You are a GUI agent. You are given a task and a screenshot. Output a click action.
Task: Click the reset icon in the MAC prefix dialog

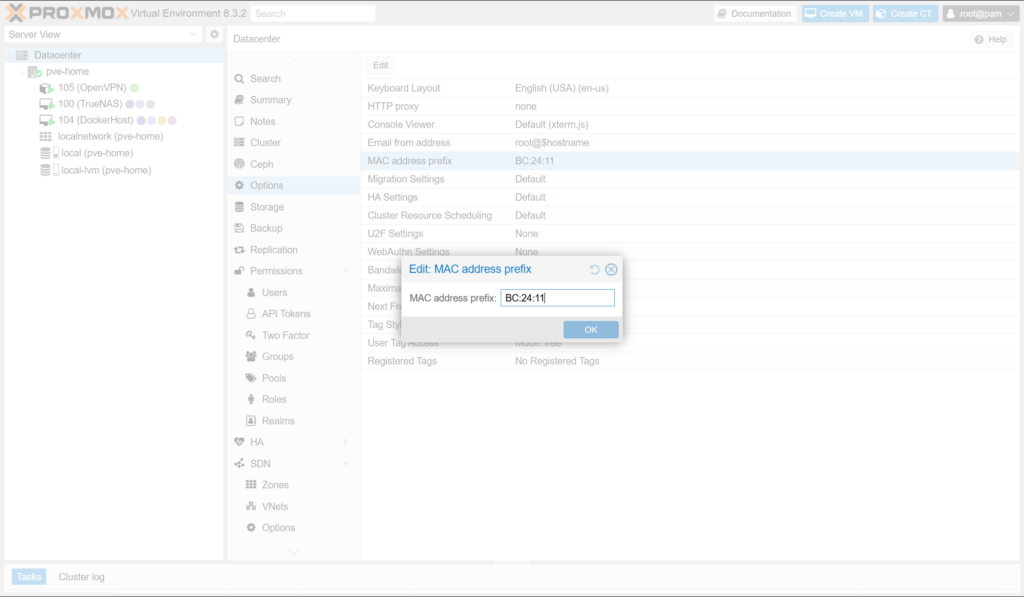click(x=595, y=269)
